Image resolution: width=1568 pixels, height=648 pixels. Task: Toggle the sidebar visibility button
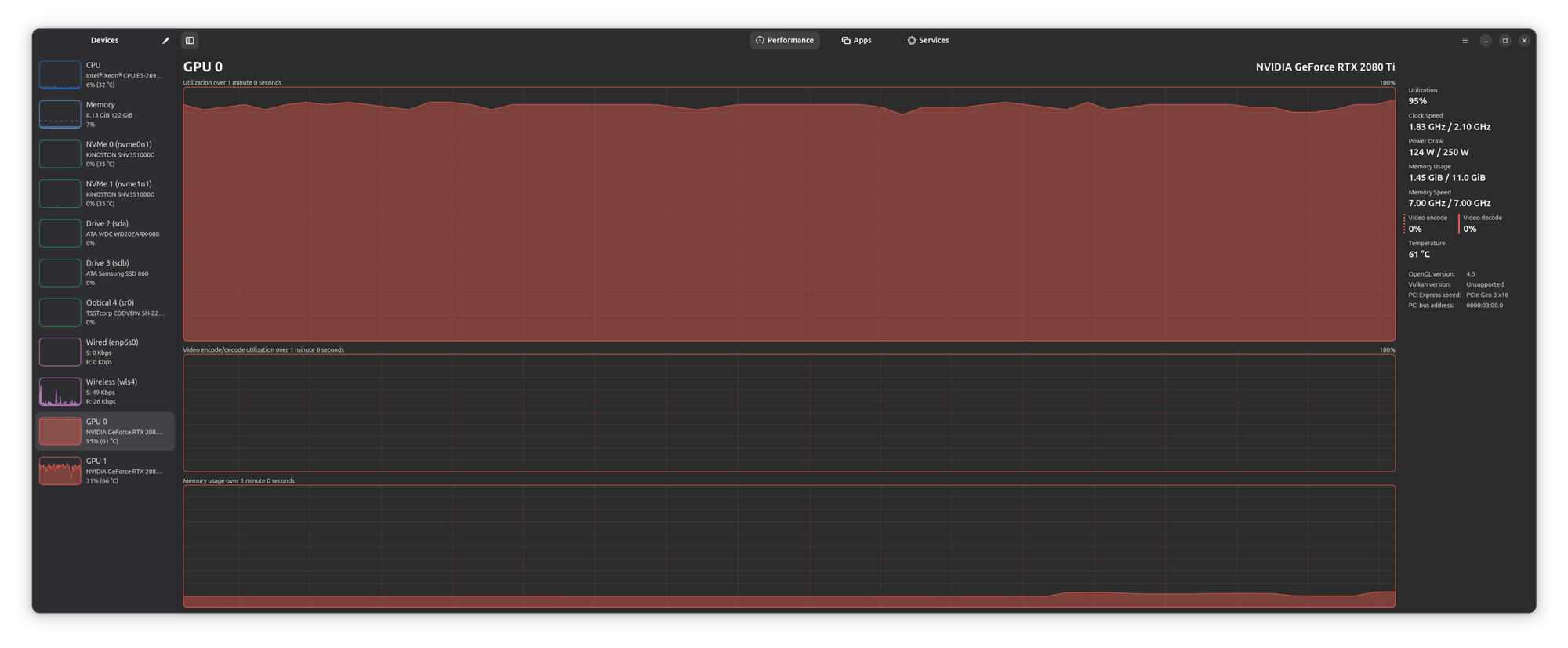click(190, 41)
